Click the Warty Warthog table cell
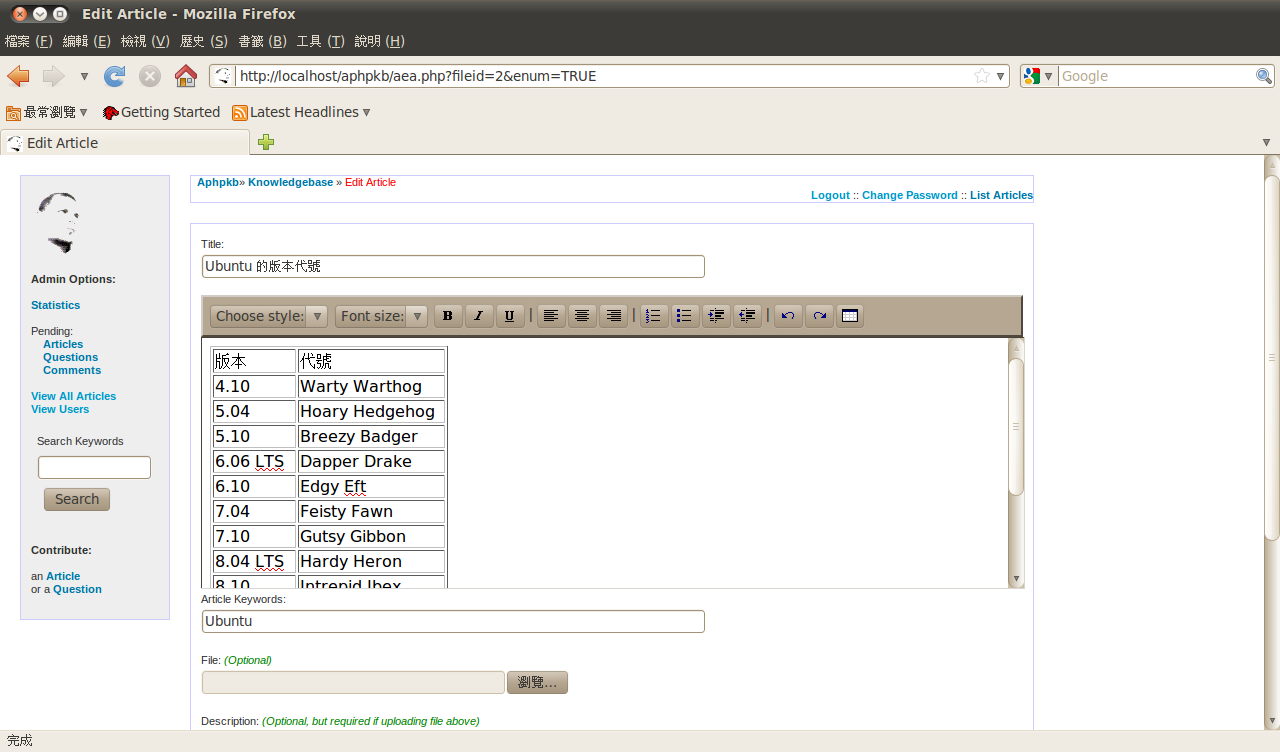 (x=371, y=386)
